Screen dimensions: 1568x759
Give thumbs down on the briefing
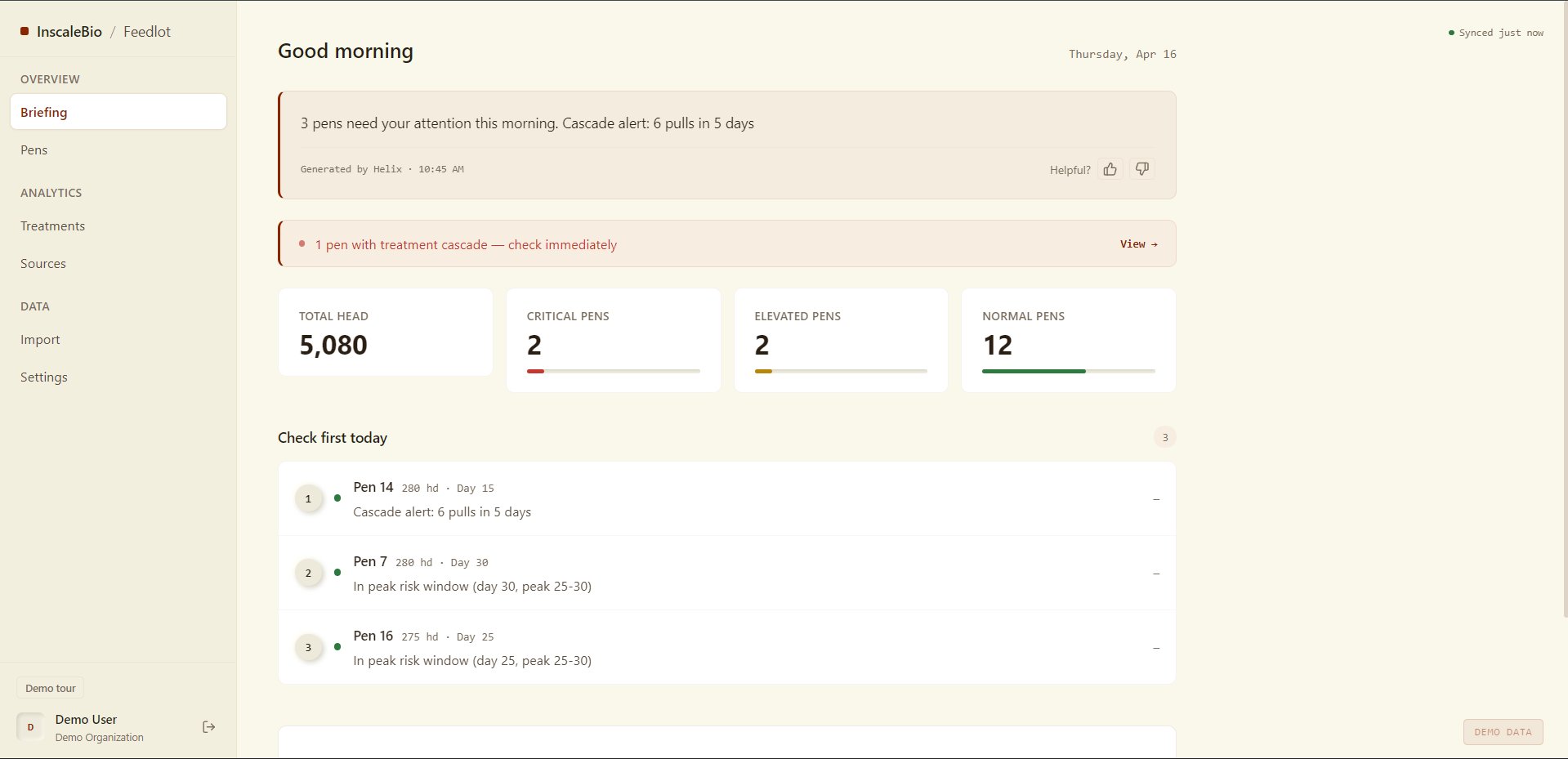[1141, 169]
